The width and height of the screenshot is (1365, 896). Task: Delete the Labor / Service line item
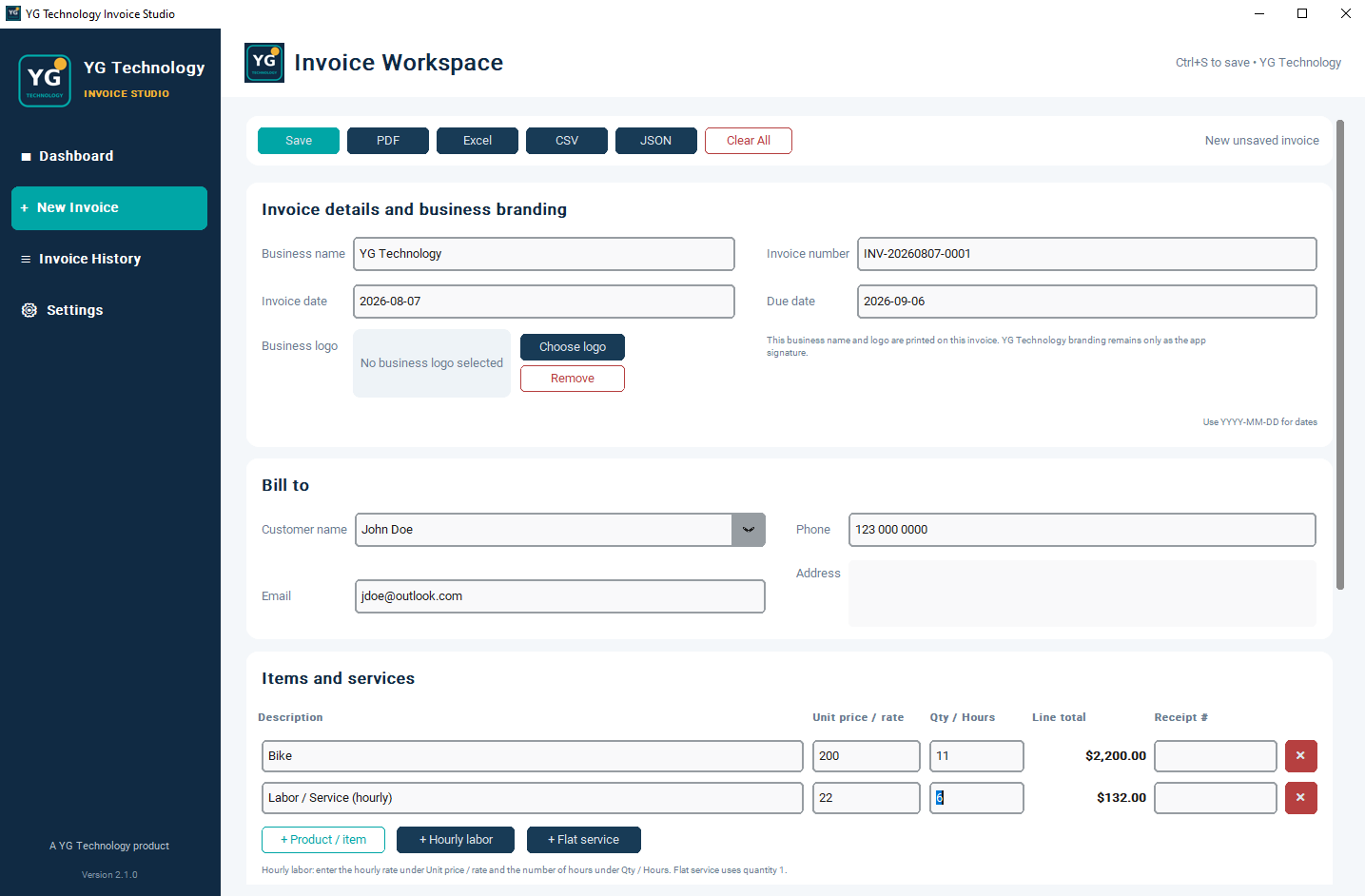[x=1300, y=798]
